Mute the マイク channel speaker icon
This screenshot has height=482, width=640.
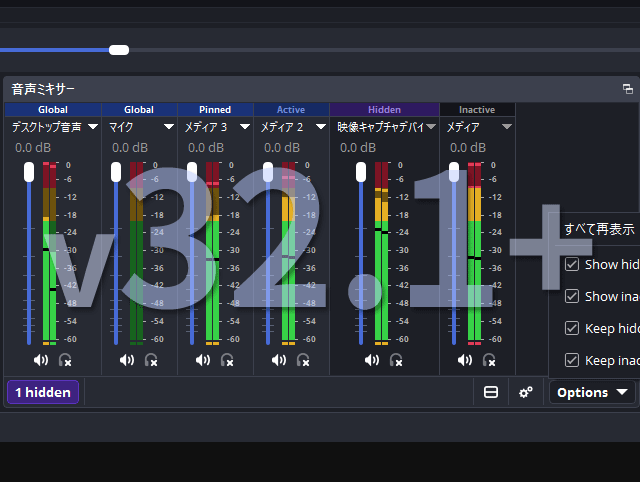(x=127, y=360)
